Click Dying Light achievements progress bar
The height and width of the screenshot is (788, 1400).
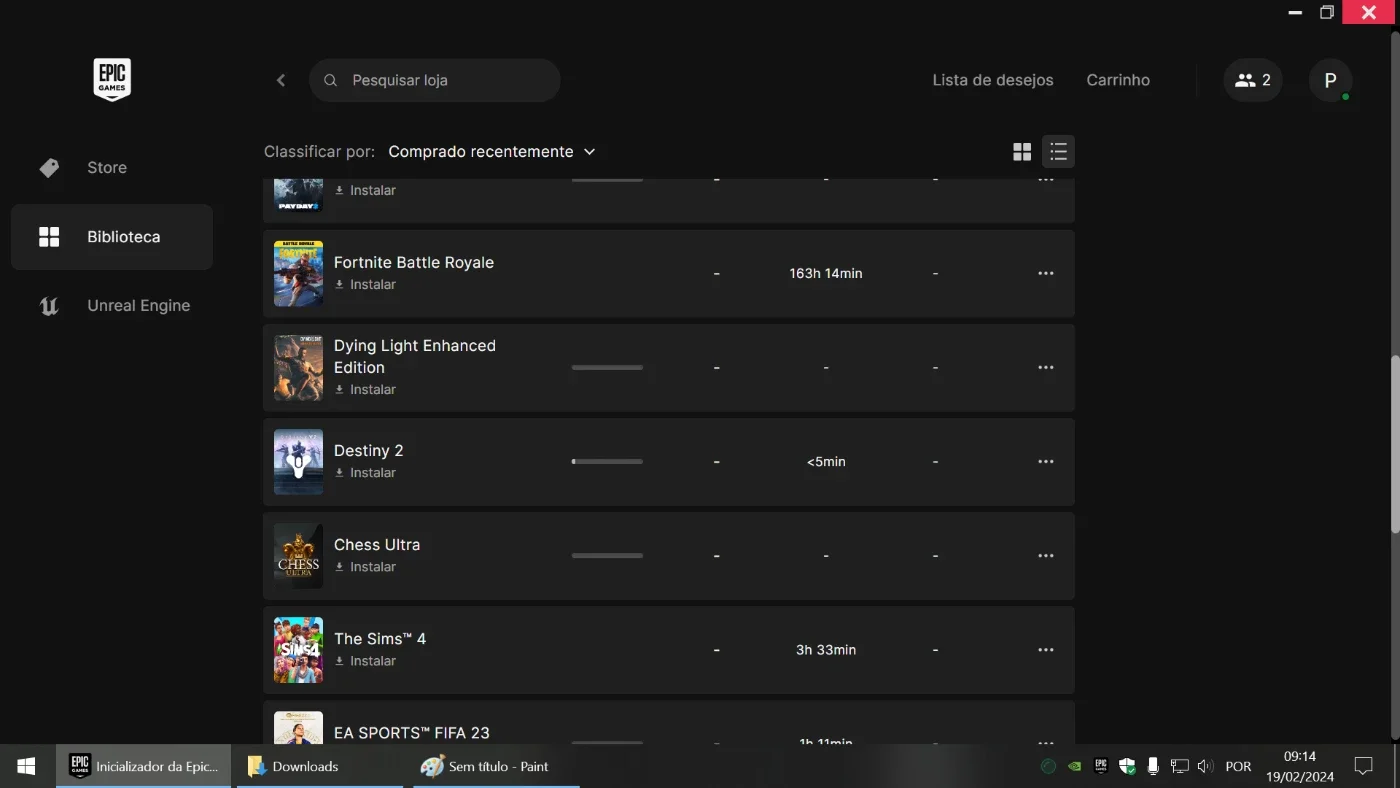(607, 368)
